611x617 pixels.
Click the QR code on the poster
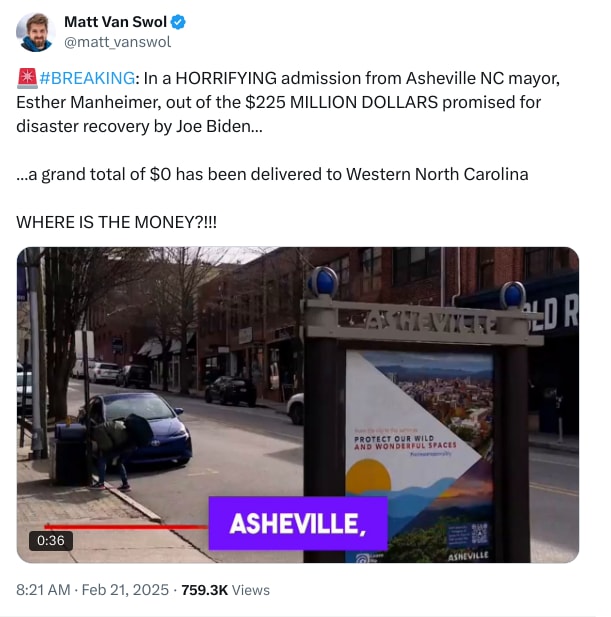(468, 536)
